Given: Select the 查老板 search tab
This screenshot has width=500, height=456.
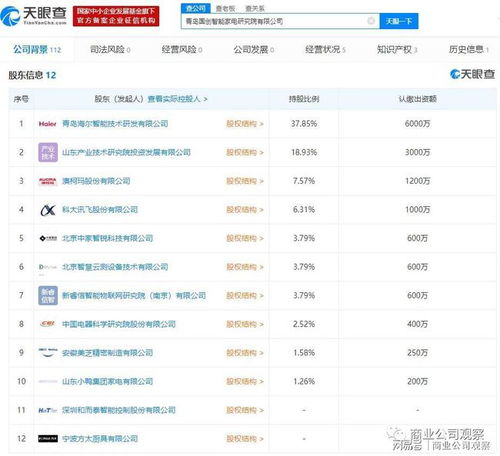Looking at the screenshot, I should [225, 8].
